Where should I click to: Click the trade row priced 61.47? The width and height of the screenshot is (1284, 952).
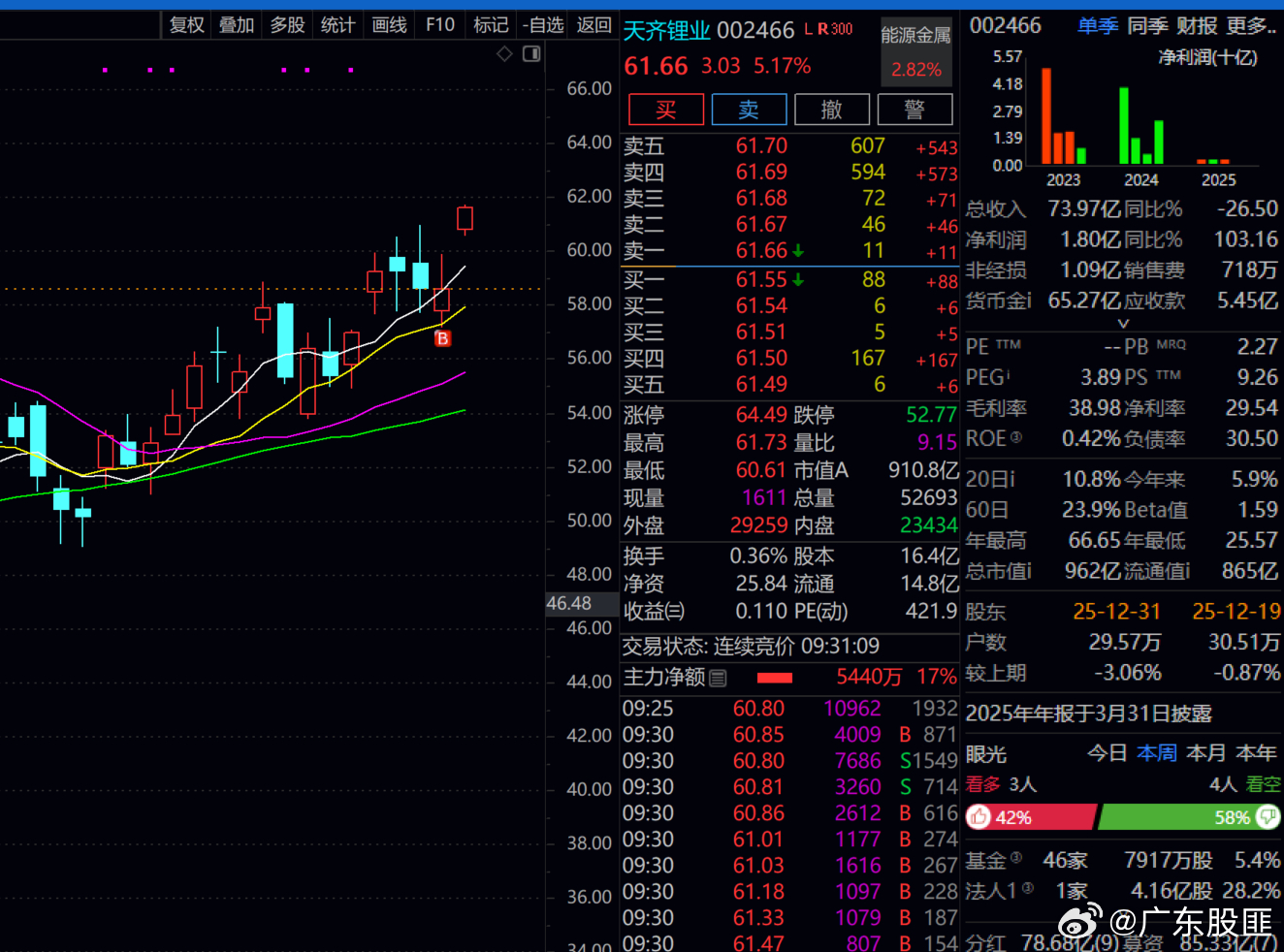click(790, 942)
